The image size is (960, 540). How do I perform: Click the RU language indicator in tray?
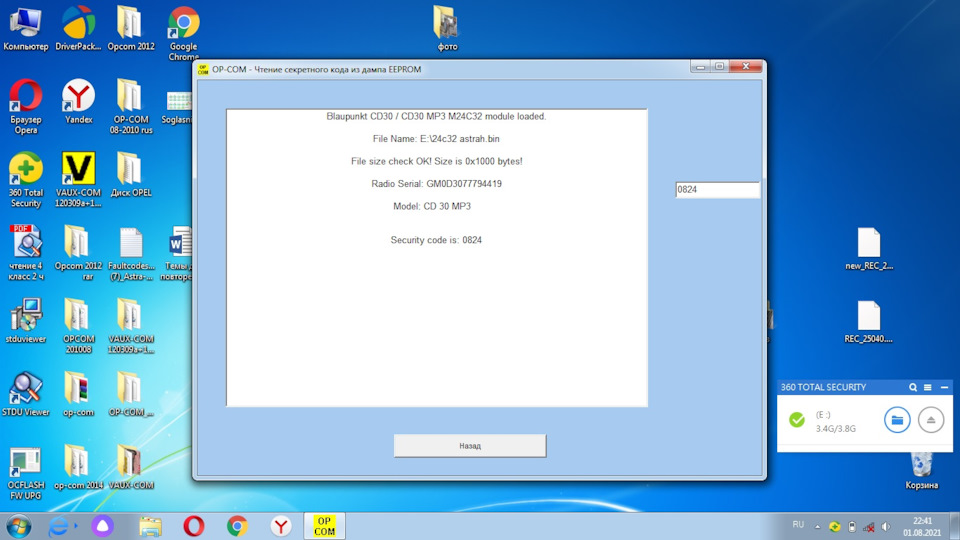click(798, 525)
